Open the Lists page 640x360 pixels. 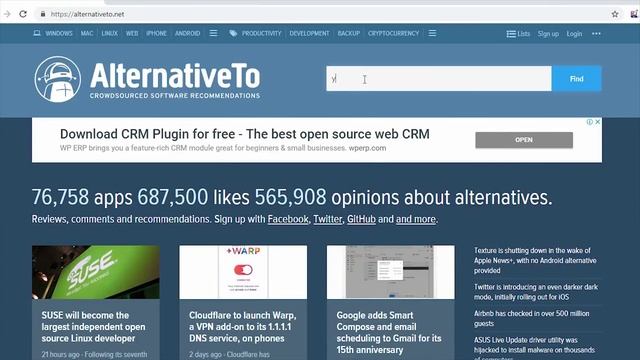tap(518, 34)
